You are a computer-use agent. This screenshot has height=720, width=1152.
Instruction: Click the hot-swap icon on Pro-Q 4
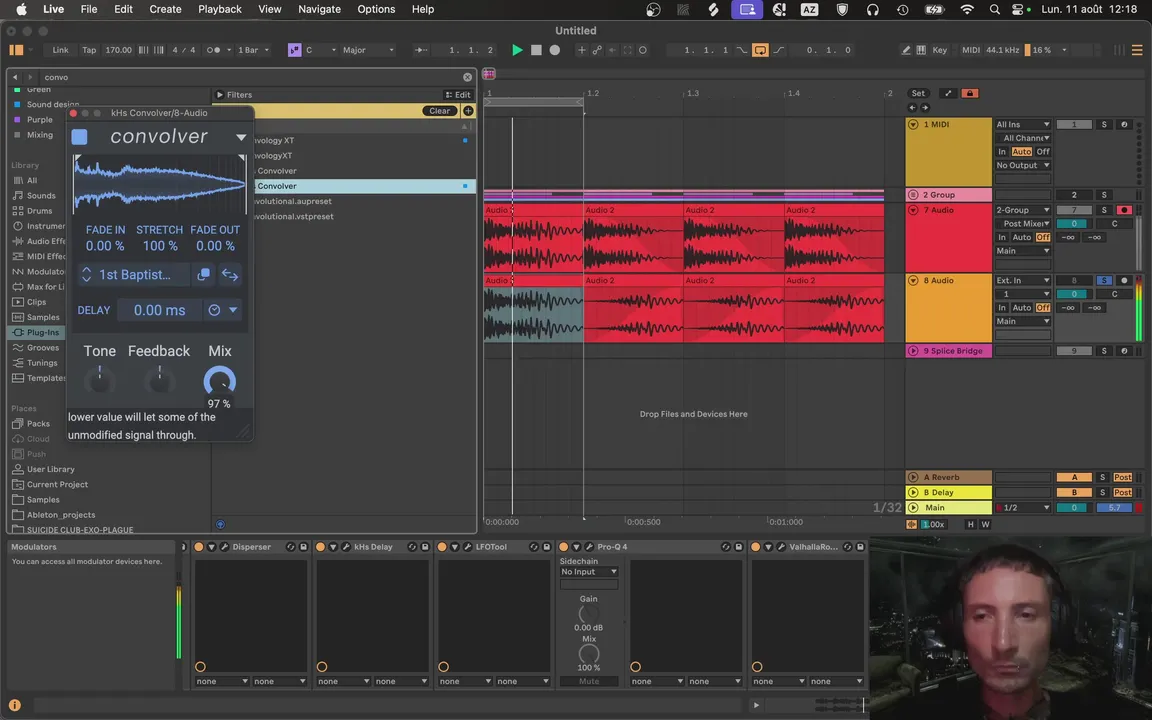pyautogui.click(x=726, y=547)
